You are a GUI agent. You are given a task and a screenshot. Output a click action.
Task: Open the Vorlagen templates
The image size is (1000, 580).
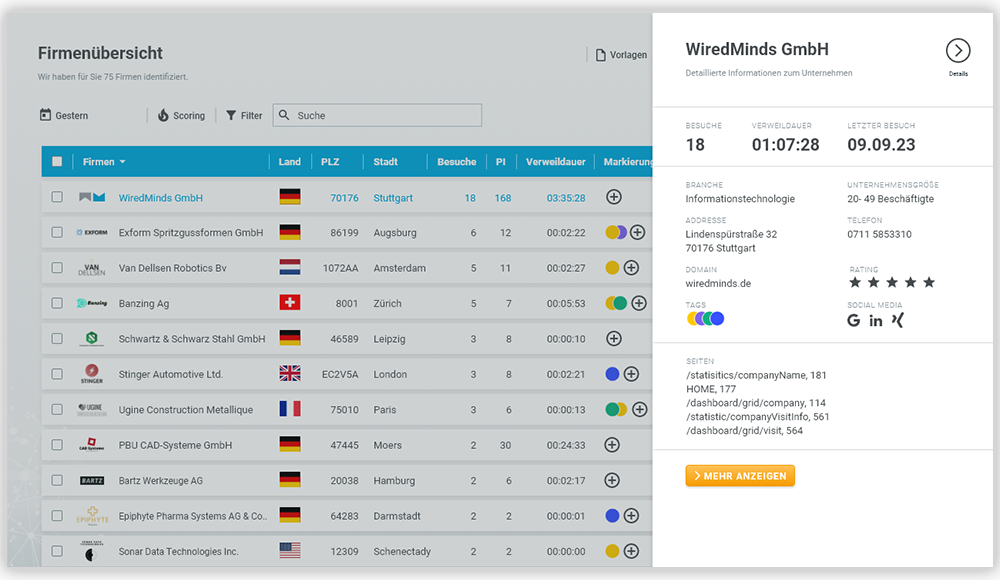[x=621, y=55]
